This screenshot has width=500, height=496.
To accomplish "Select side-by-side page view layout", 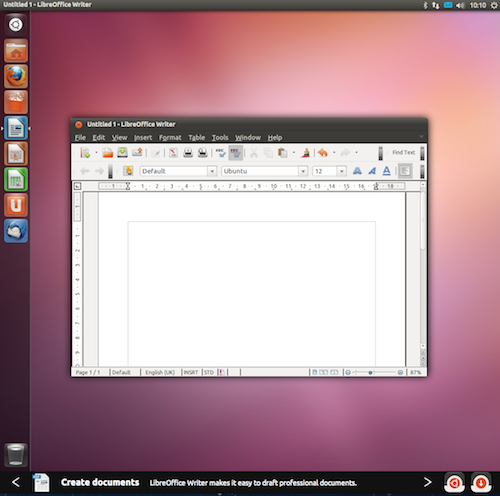I will [324, 372].
